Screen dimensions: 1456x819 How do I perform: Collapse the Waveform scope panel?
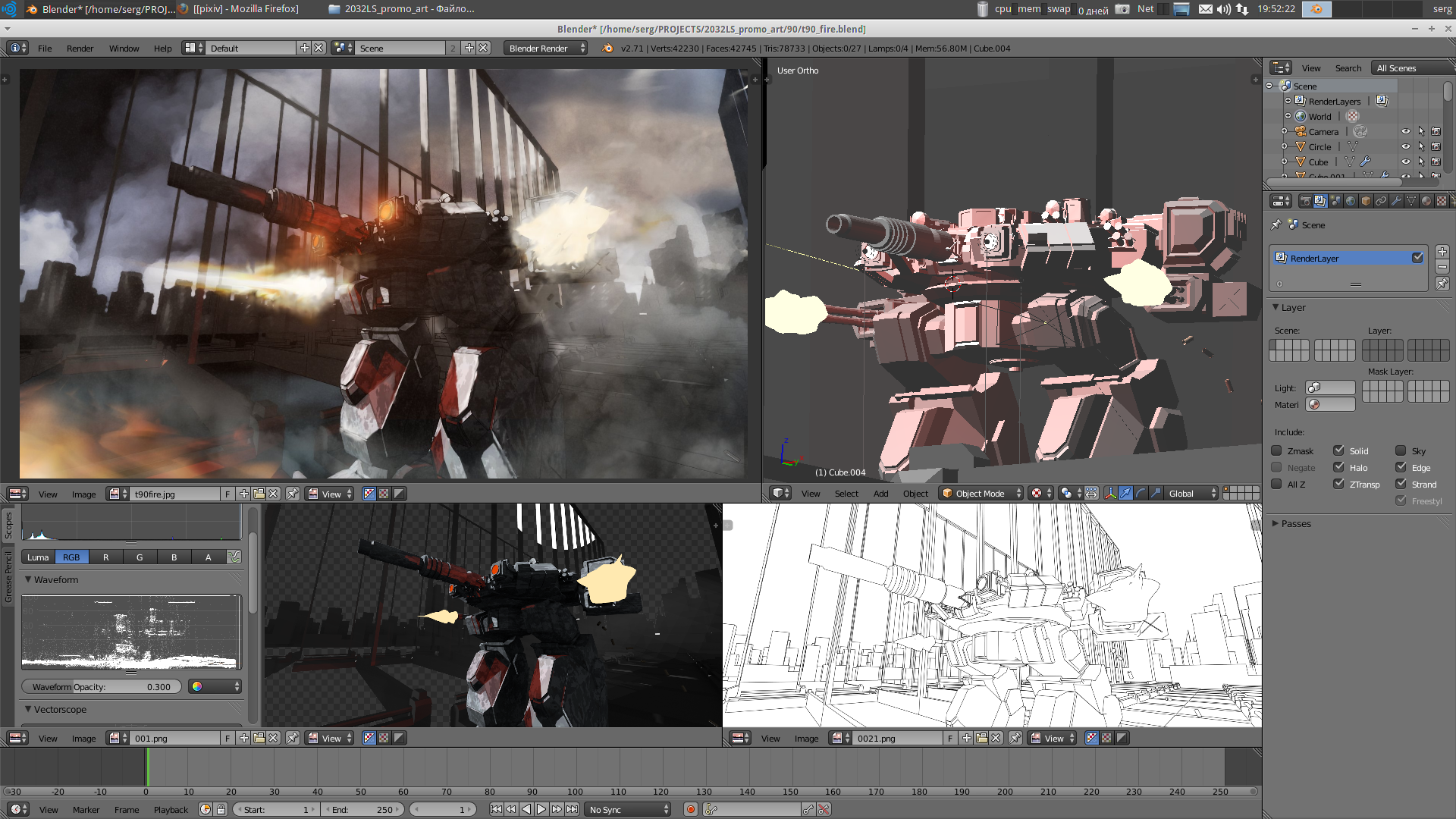(28, 579)
